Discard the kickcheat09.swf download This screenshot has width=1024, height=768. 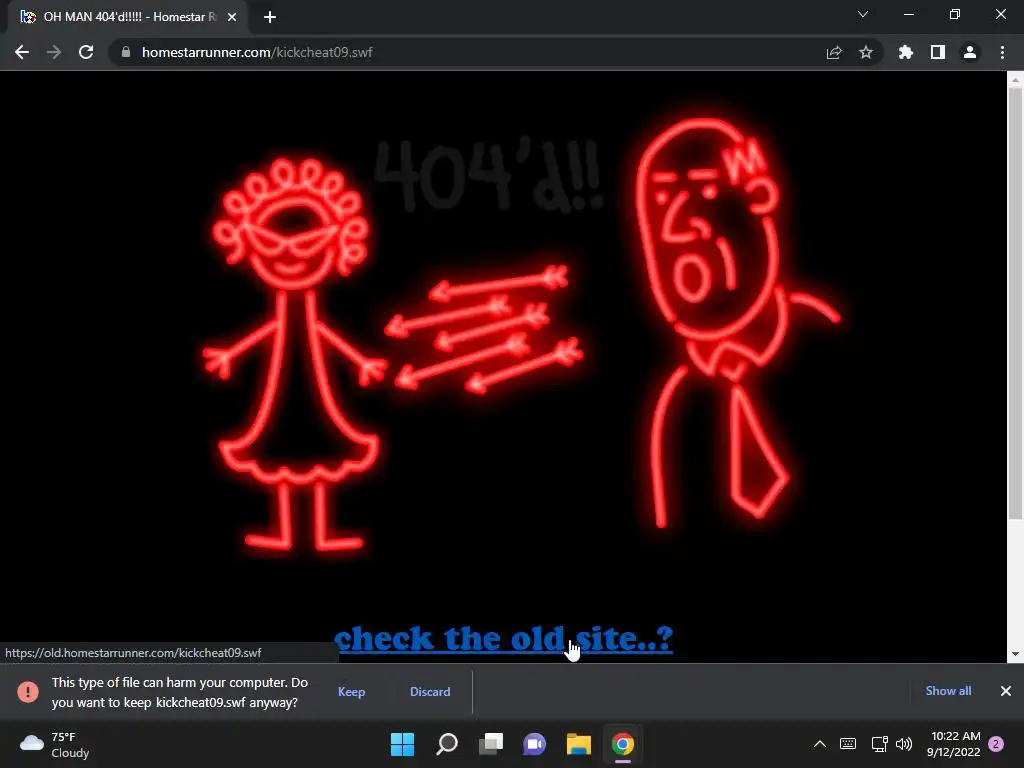pos(430,692)
